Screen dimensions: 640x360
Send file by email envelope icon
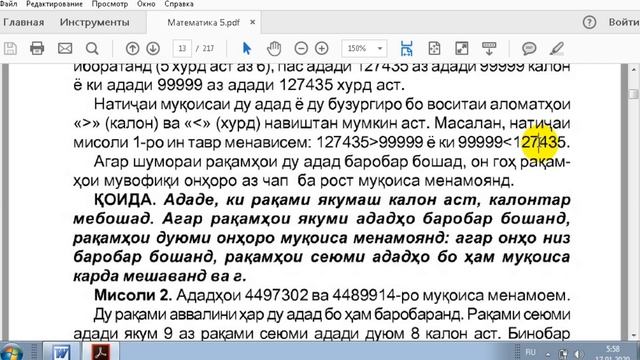pyautogui.click(x=65, y=49)
